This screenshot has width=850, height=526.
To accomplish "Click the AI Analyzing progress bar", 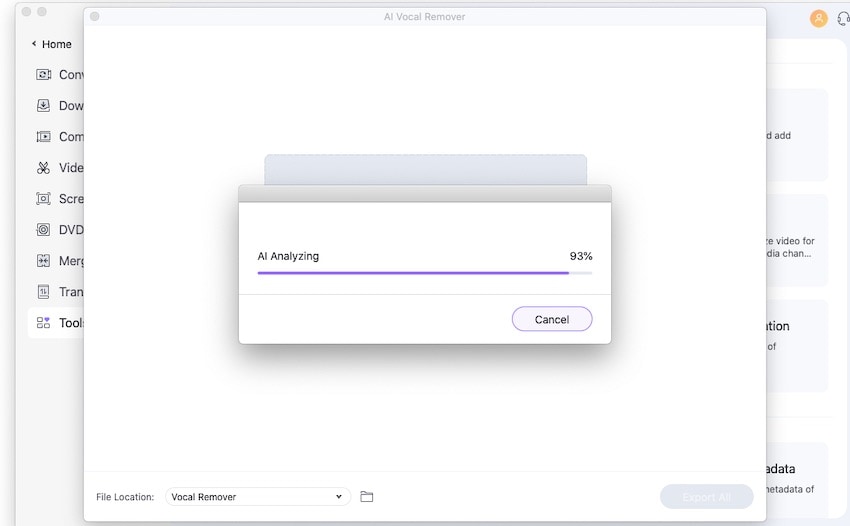I will 424,272.
